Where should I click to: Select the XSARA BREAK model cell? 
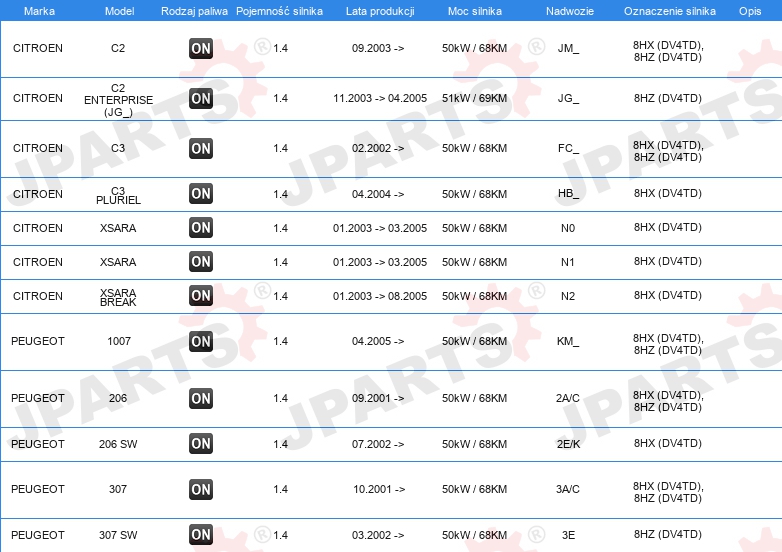118,297
